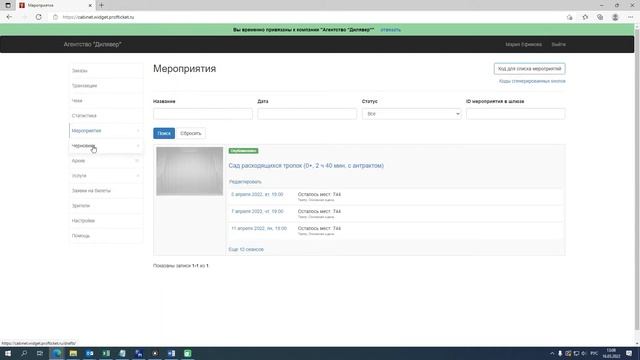Click the address bar URL

[98, 17]
